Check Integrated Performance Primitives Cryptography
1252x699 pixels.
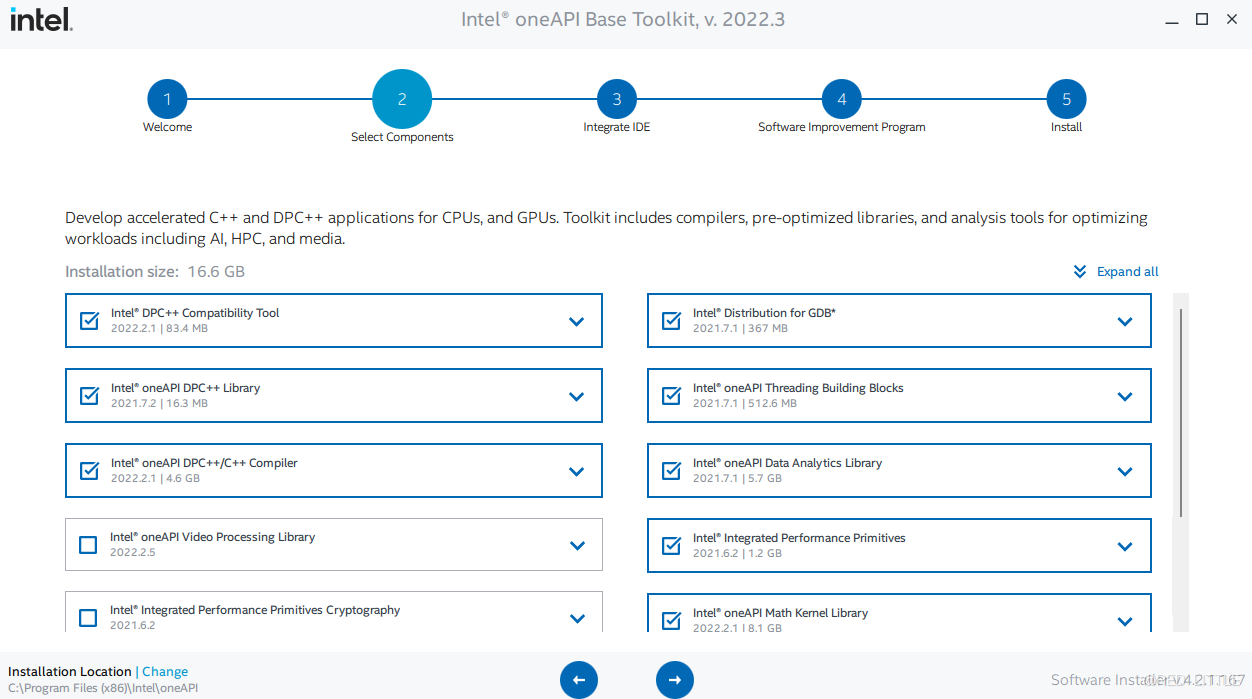[x=88, y=618]
